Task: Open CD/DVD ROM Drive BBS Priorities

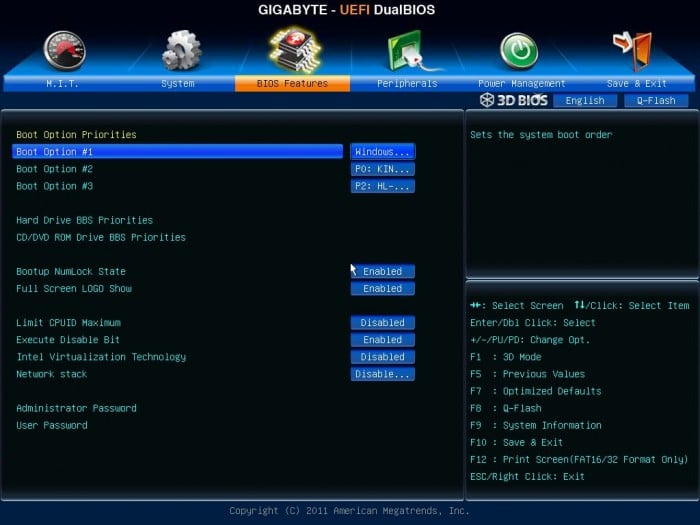Action: tap(101, 238)
